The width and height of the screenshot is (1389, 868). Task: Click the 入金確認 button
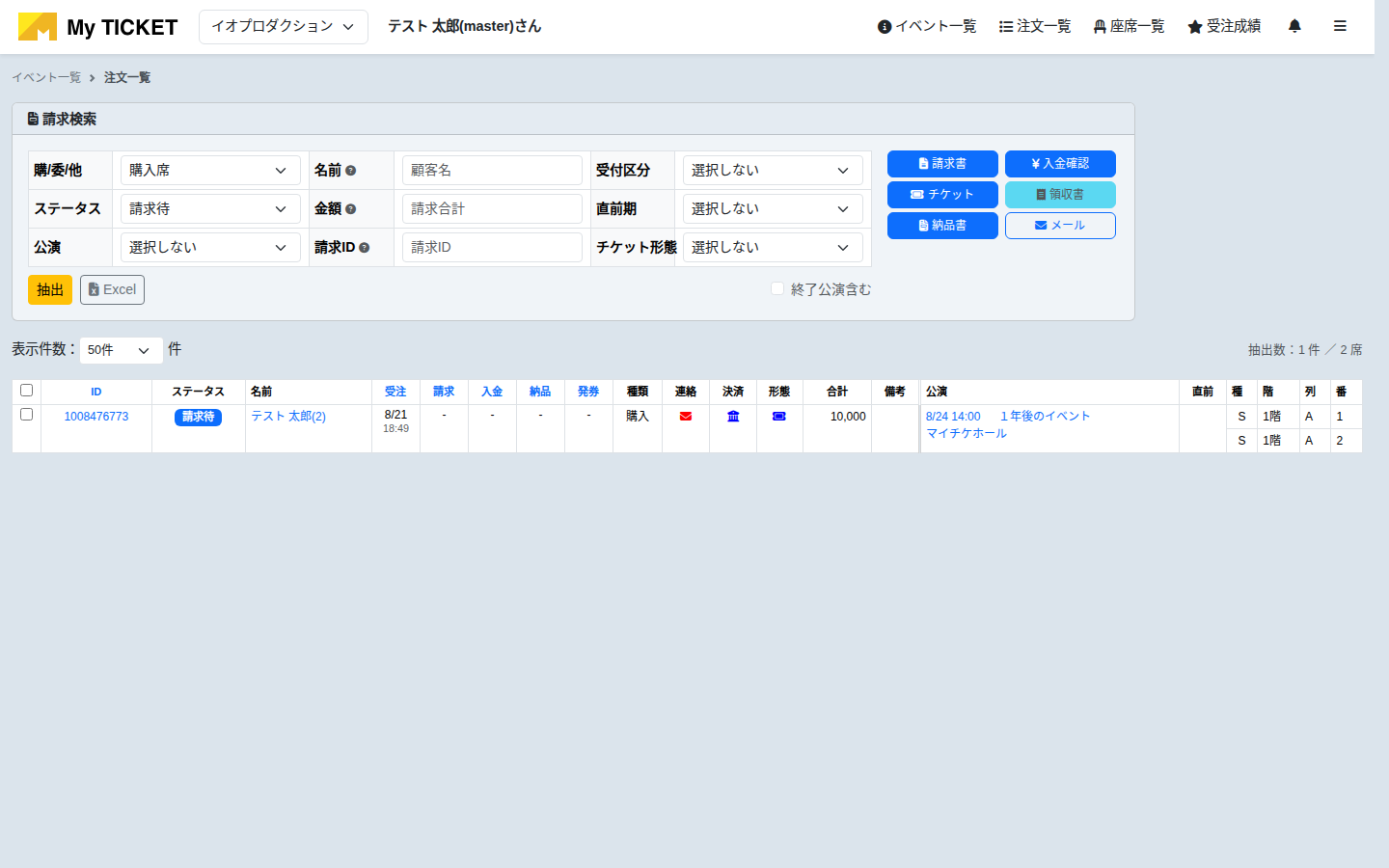(1060, 164)
